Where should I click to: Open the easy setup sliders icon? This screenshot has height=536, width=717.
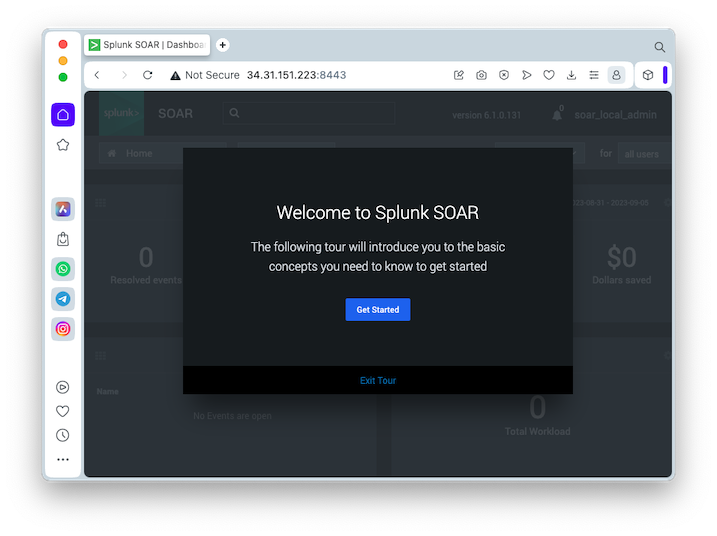(594, 75)
